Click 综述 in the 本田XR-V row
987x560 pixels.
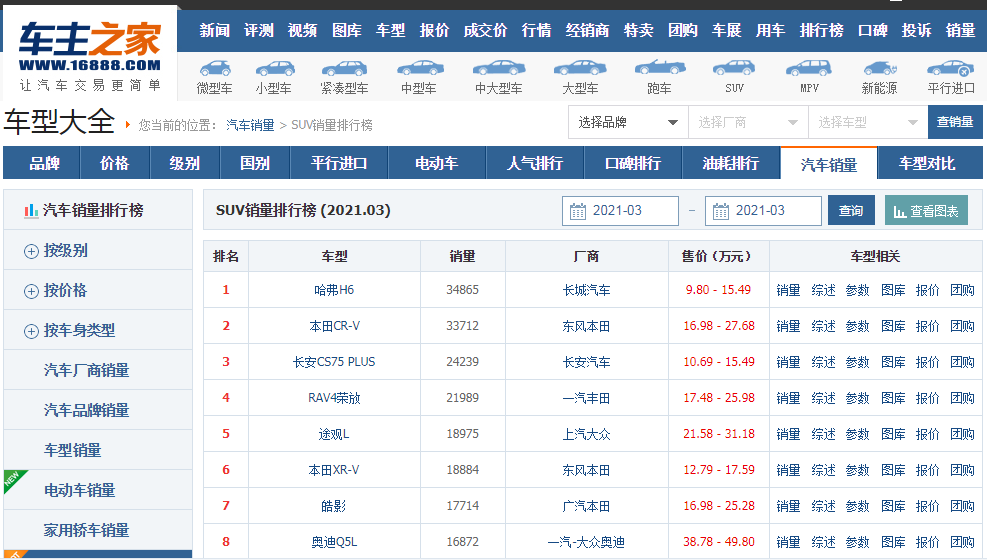[823, 470]
